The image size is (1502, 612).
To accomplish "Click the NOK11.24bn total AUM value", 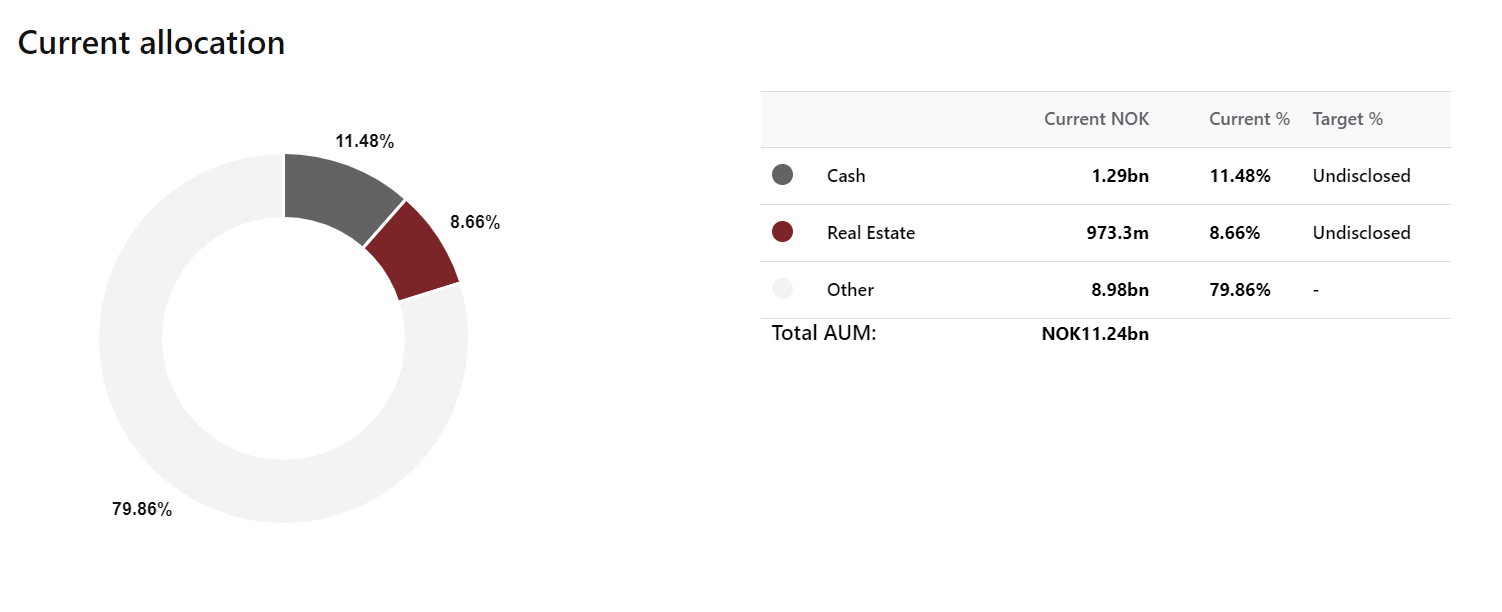I will (1095, 334).
